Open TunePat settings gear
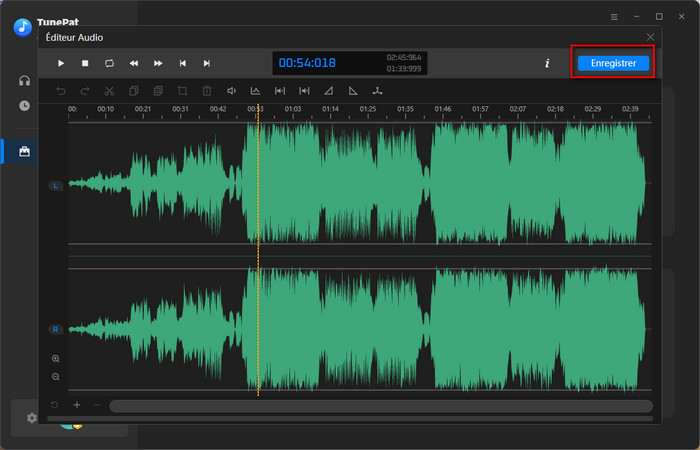Viewport: 700px width, 450px height. [x=32, y=418]
